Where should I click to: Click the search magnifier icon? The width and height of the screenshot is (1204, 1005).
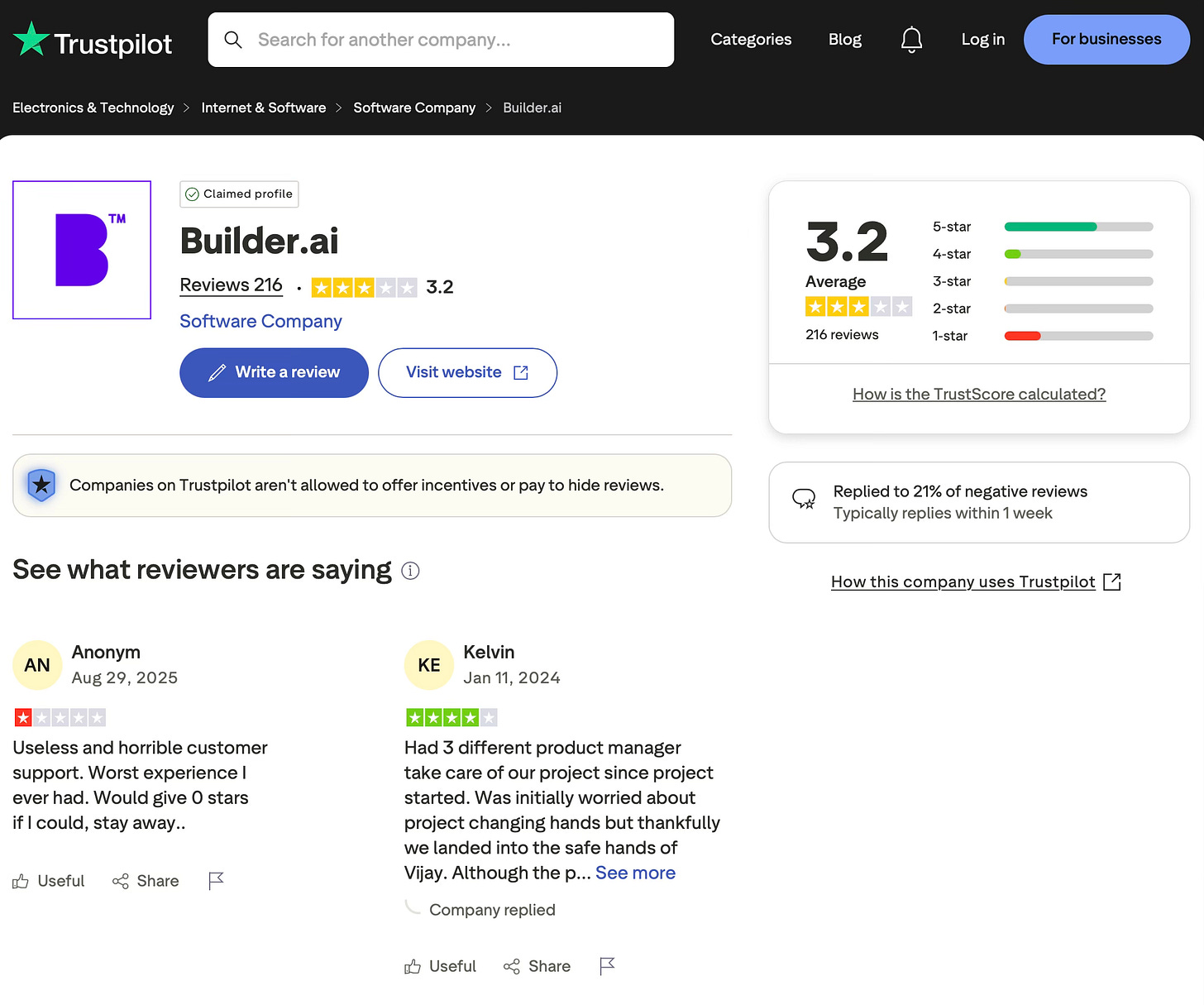(233, 40)
